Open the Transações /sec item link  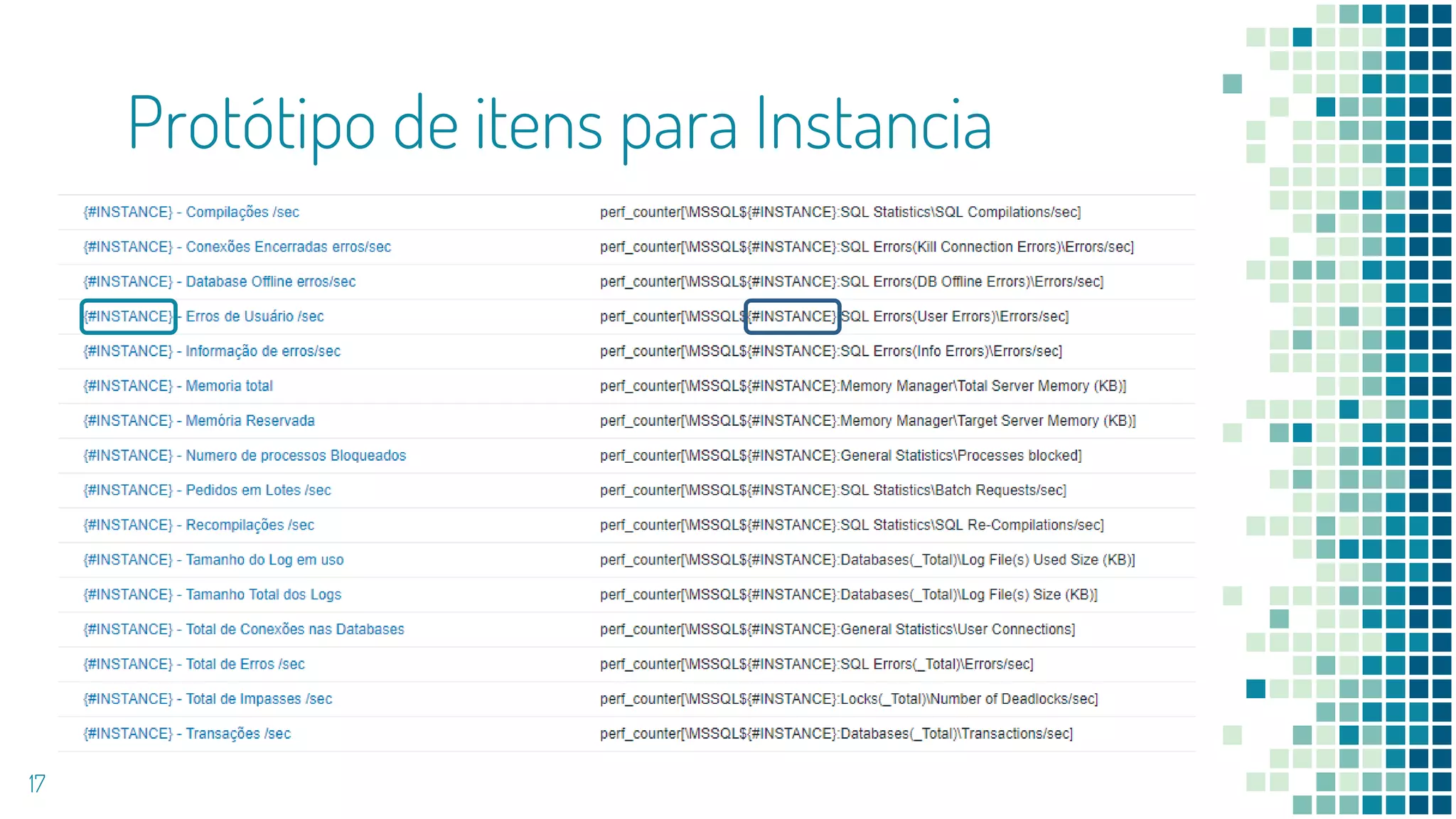coord(187,734)
